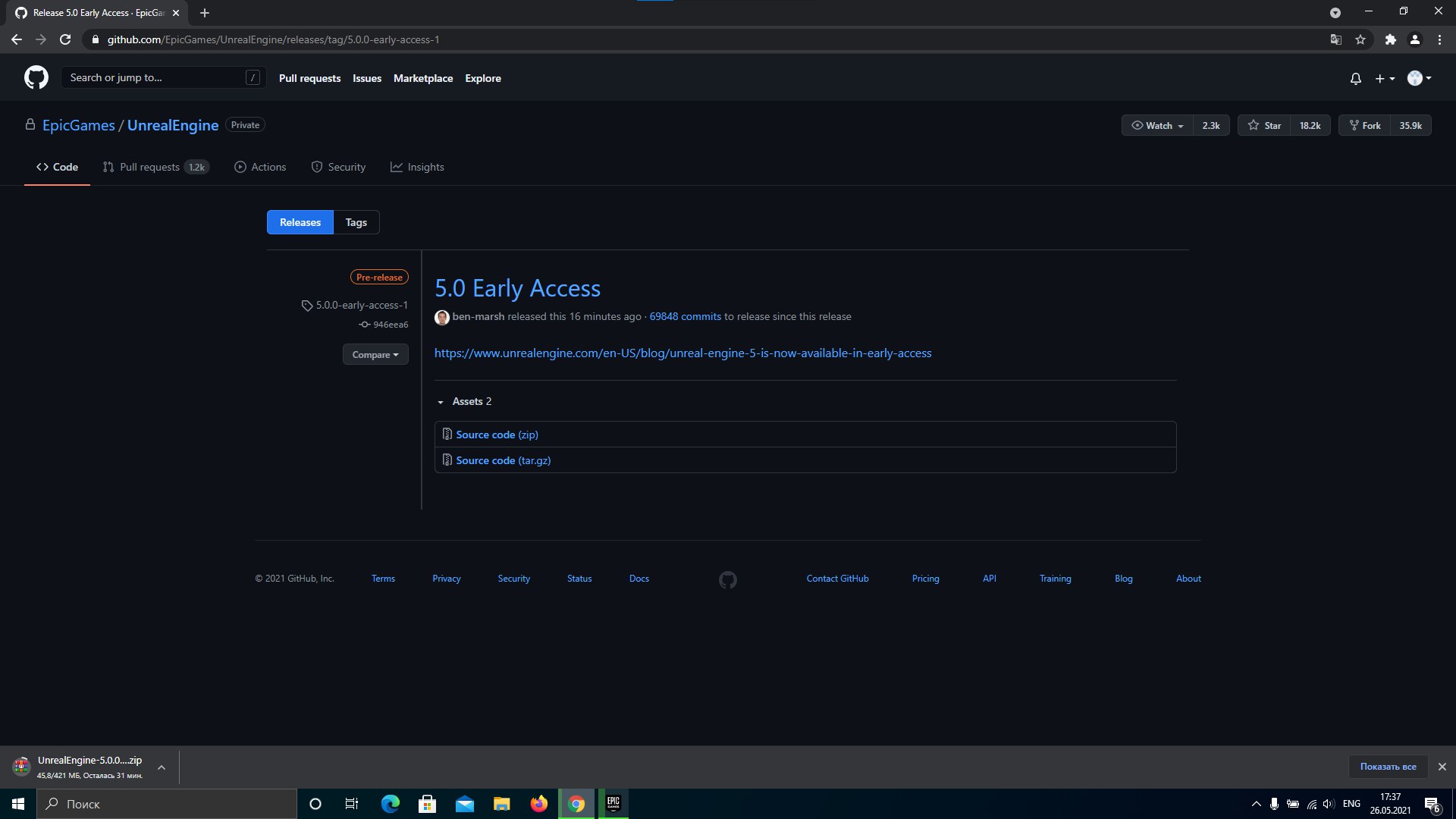Switch to the Actions tab

tap(260, 167)
